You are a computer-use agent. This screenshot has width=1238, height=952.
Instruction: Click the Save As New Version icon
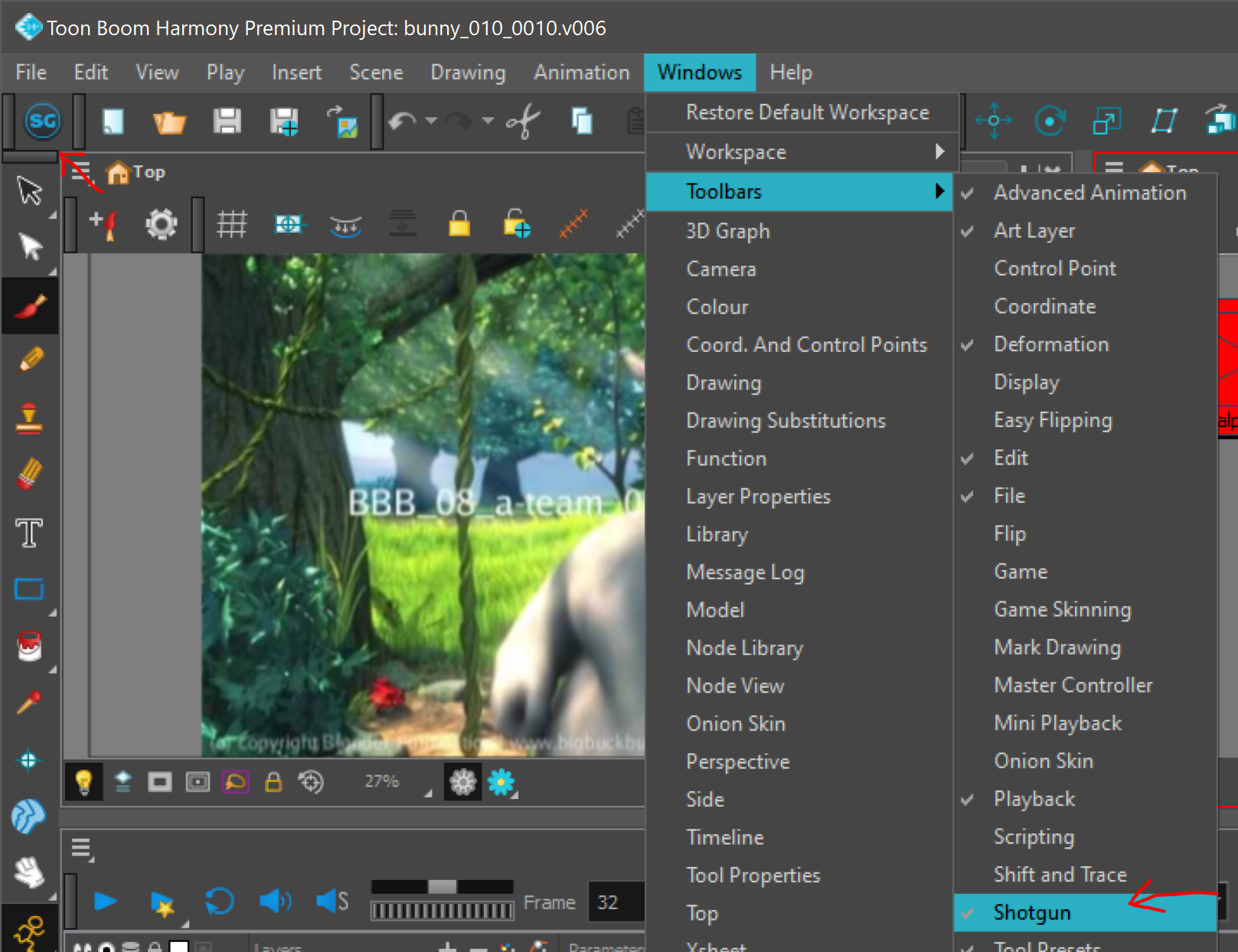point(284,121)
